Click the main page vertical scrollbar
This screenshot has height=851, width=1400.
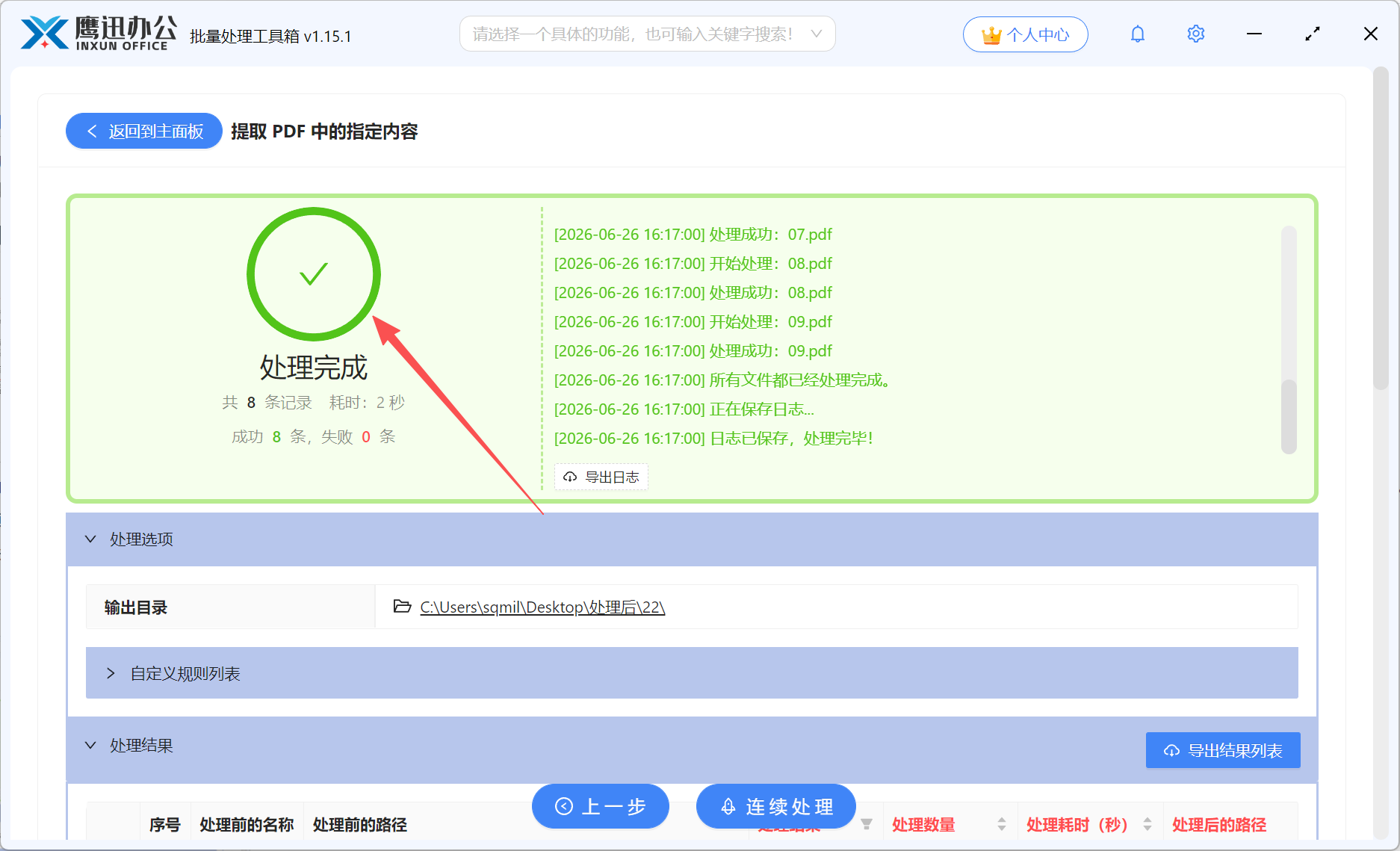(x=1381, y=229)
